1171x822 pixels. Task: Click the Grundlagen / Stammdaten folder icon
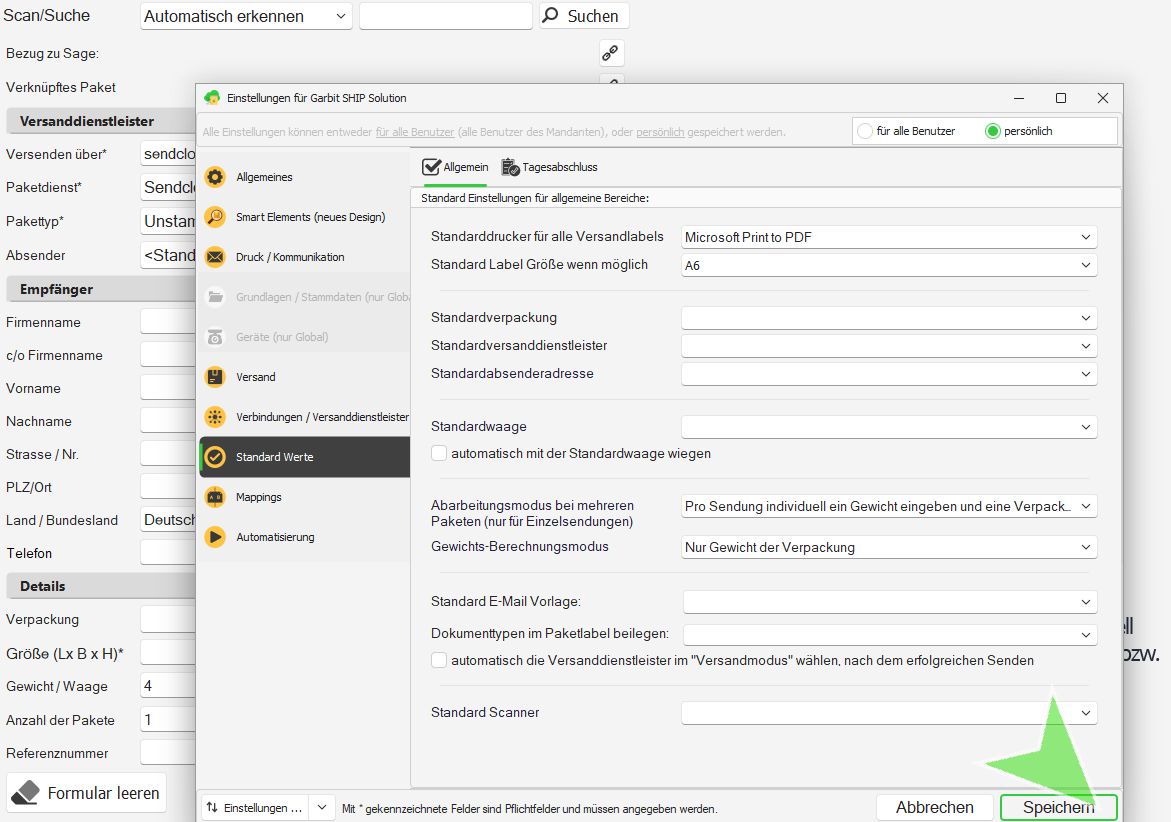point(215,296)
